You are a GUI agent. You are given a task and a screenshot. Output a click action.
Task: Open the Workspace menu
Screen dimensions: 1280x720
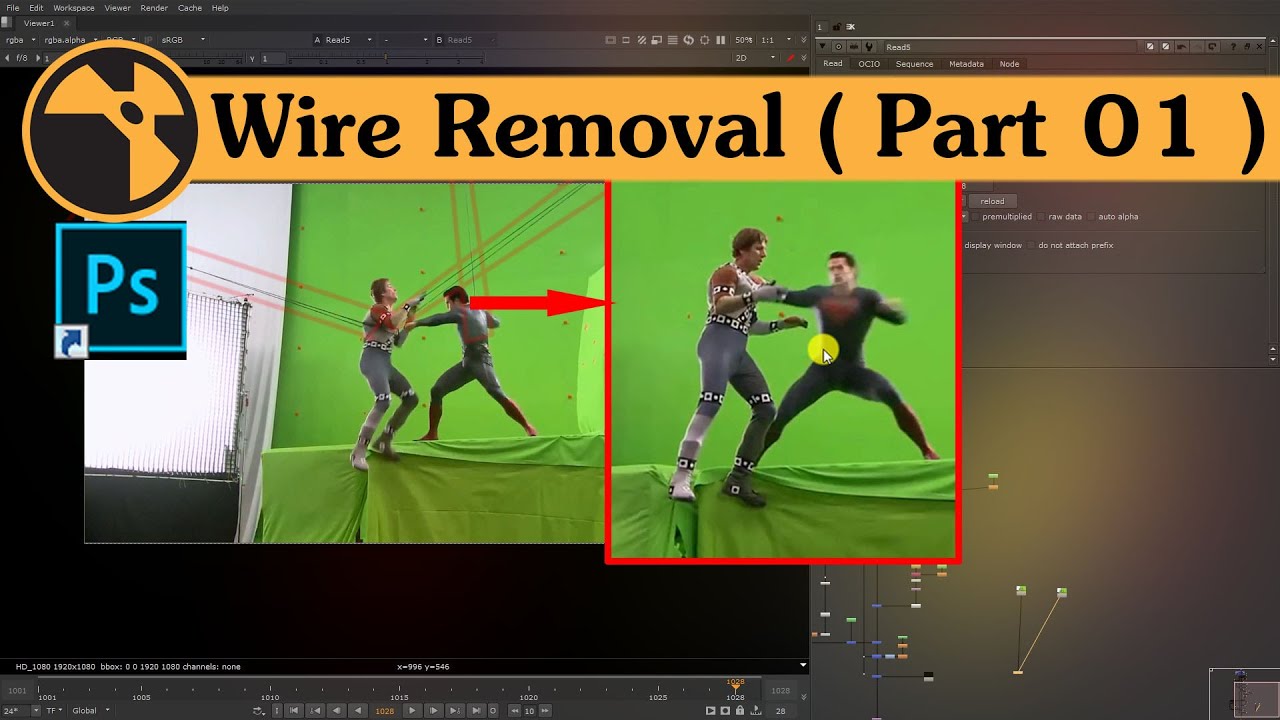(74, 8)
